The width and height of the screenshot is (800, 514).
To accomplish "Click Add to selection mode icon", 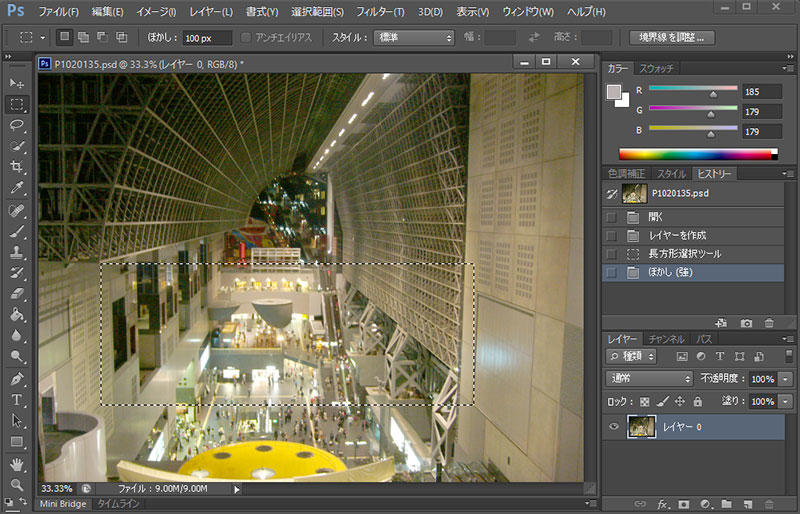I will [83, 37].
